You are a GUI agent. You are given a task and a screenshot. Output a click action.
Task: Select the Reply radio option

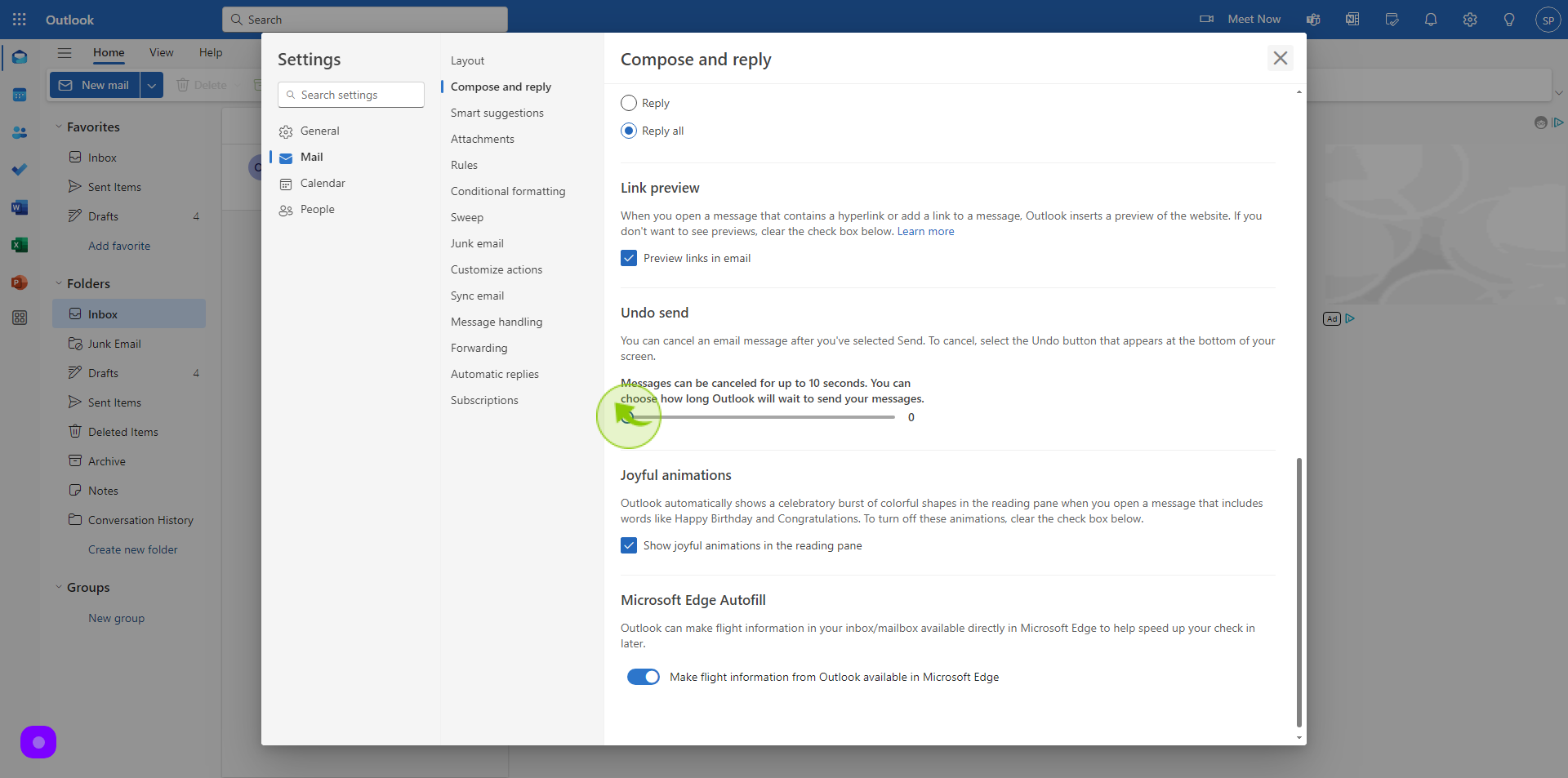coord(629,103)
